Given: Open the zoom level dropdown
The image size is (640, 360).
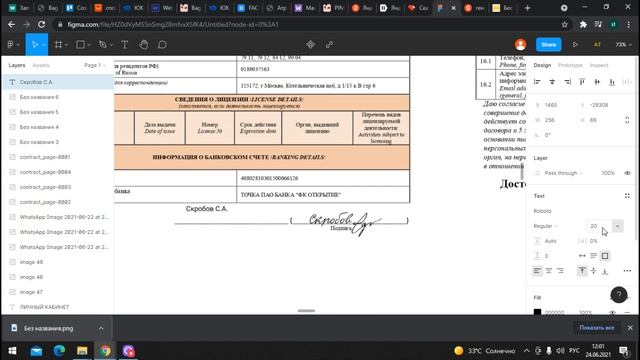Looking at the screenshot, I should click(624, 44).
